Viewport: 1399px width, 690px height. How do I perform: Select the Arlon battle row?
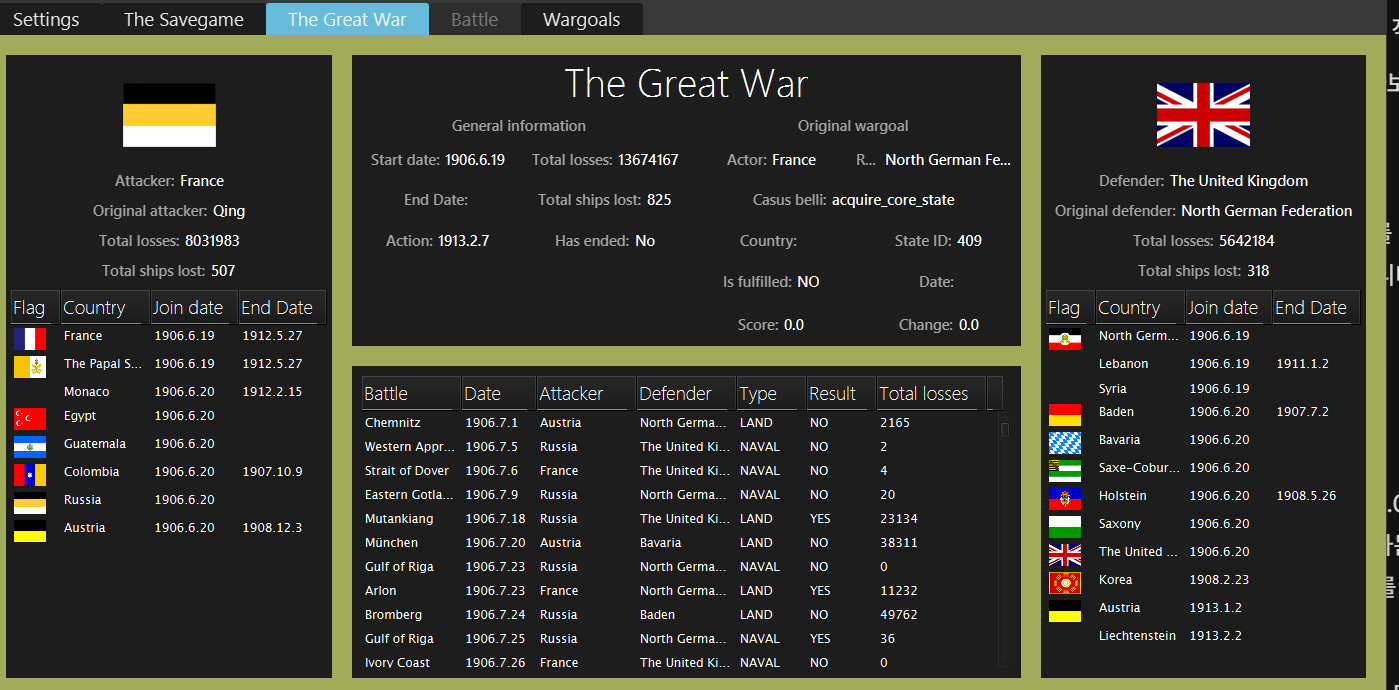[679, 591]
